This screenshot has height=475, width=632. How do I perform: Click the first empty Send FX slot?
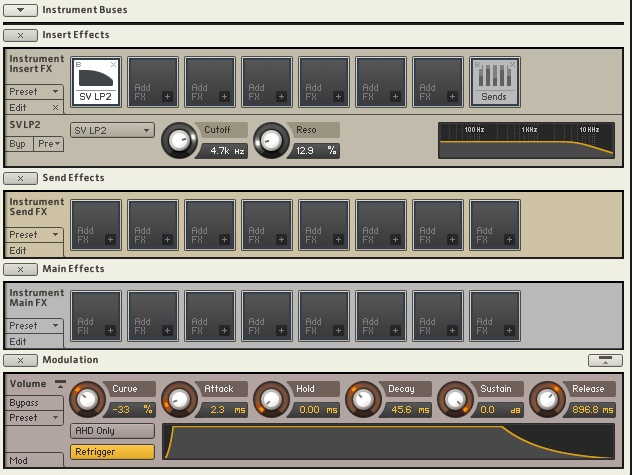[x=96, y=225]
